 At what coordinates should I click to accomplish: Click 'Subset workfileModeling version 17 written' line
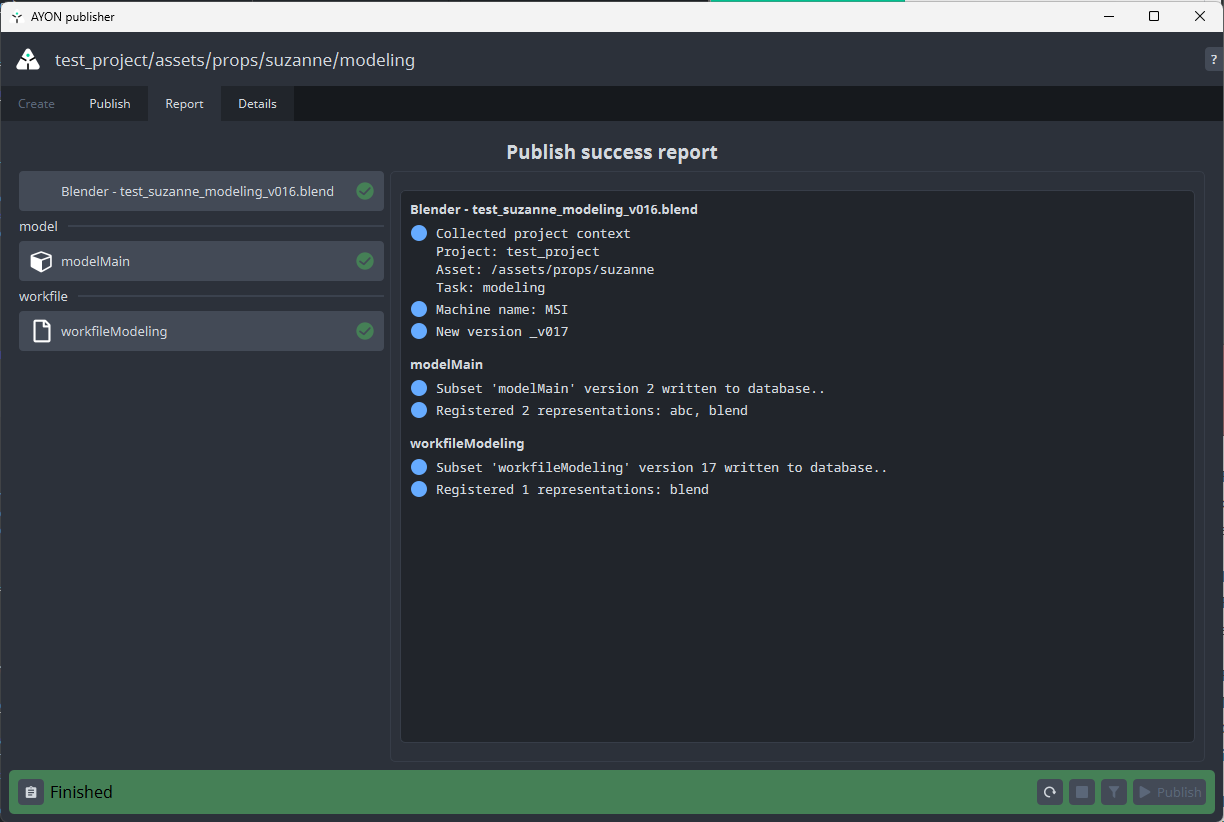662,468
